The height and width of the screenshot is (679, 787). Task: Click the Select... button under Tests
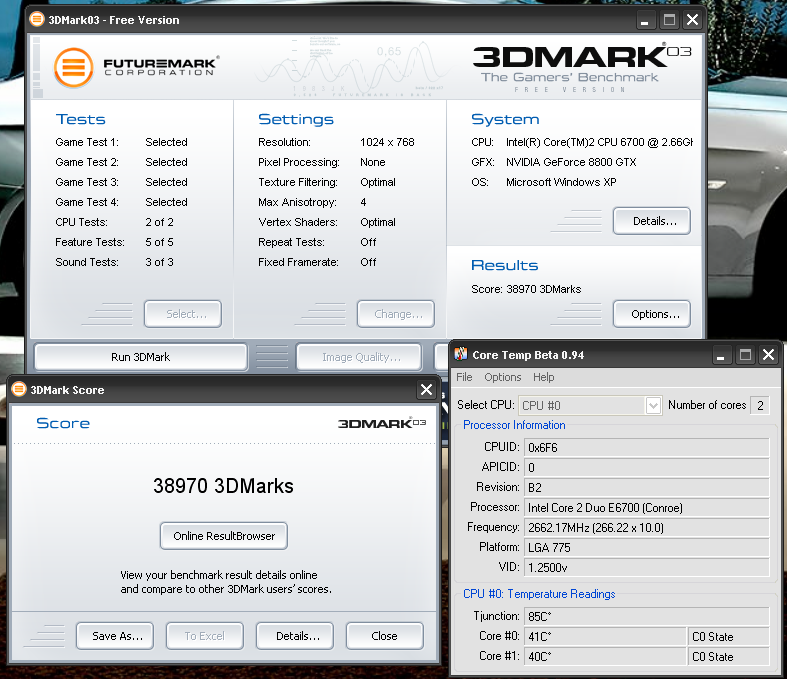pyautogui.click(x=183, y=314)
